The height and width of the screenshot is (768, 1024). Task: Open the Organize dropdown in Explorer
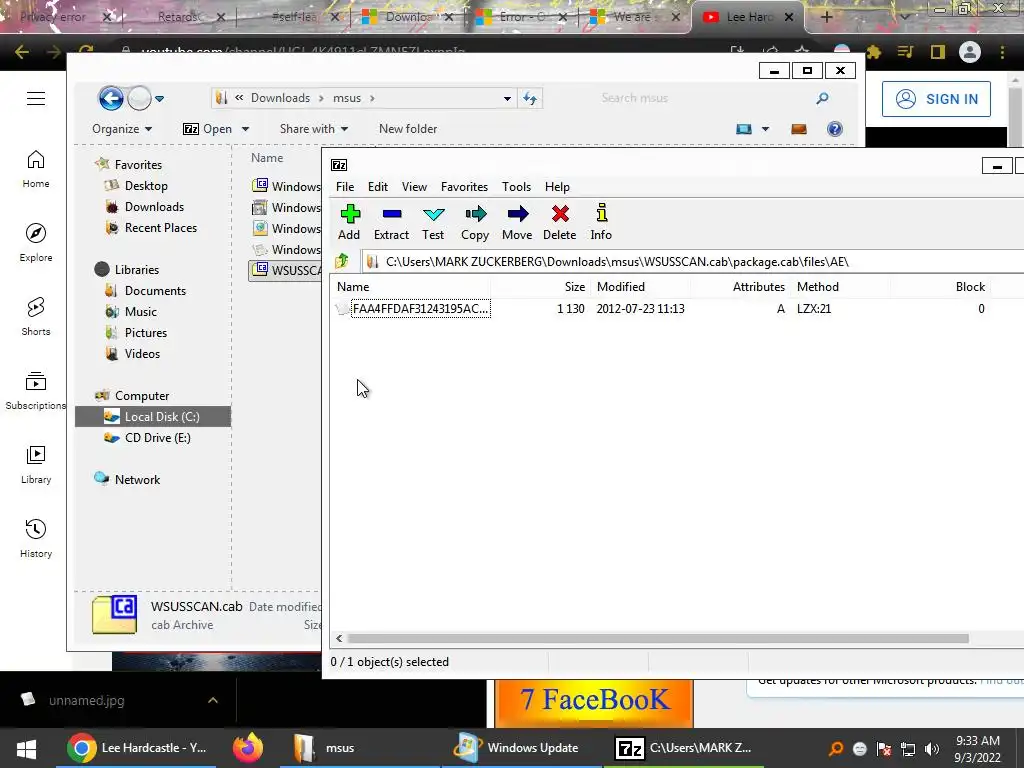122,129
